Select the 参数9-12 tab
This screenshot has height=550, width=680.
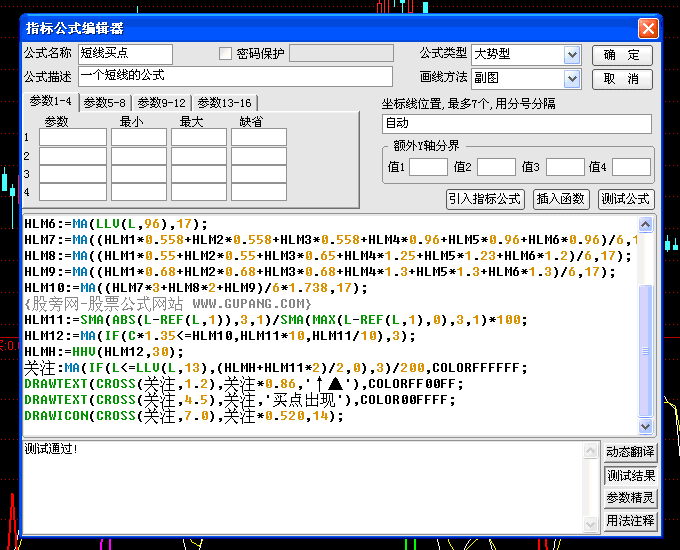(x=161, y=102)
